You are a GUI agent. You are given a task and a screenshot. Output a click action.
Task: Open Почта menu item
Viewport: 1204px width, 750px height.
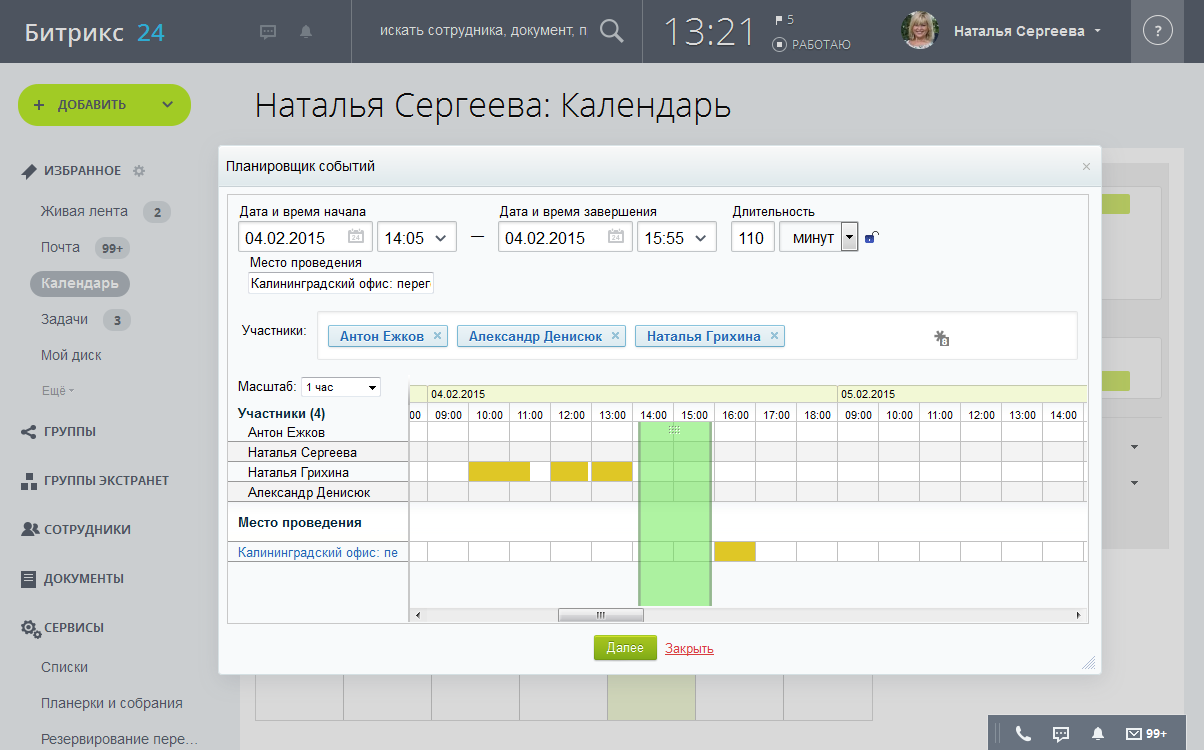point(60,247)
